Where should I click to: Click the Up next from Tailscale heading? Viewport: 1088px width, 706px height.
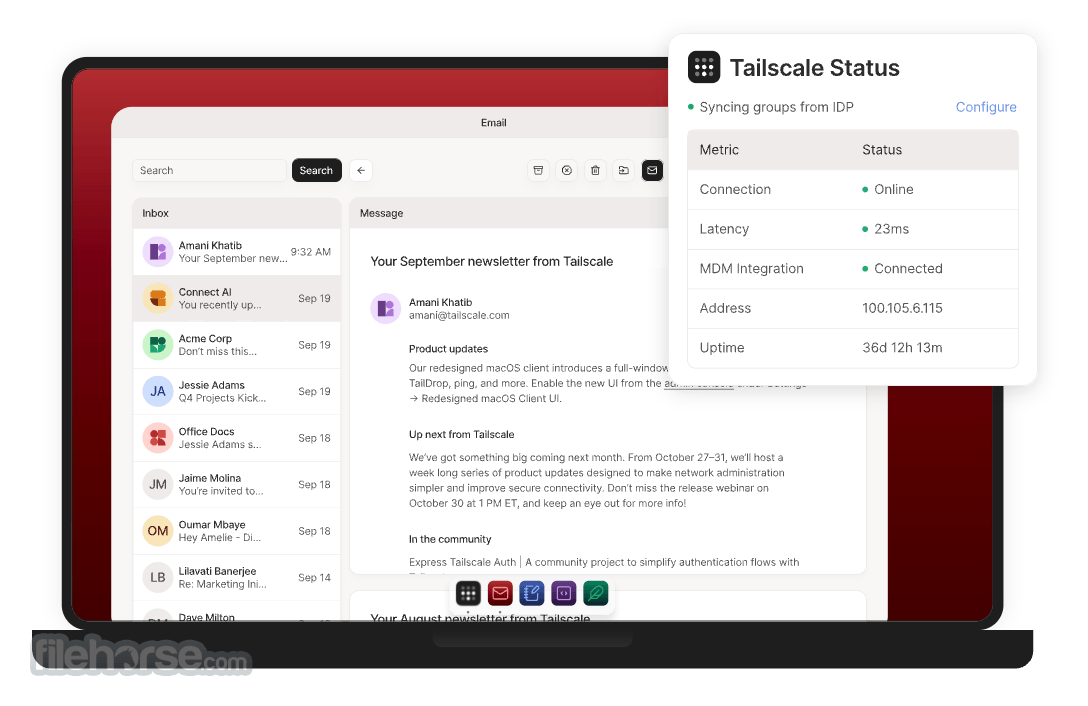[461, 435]
